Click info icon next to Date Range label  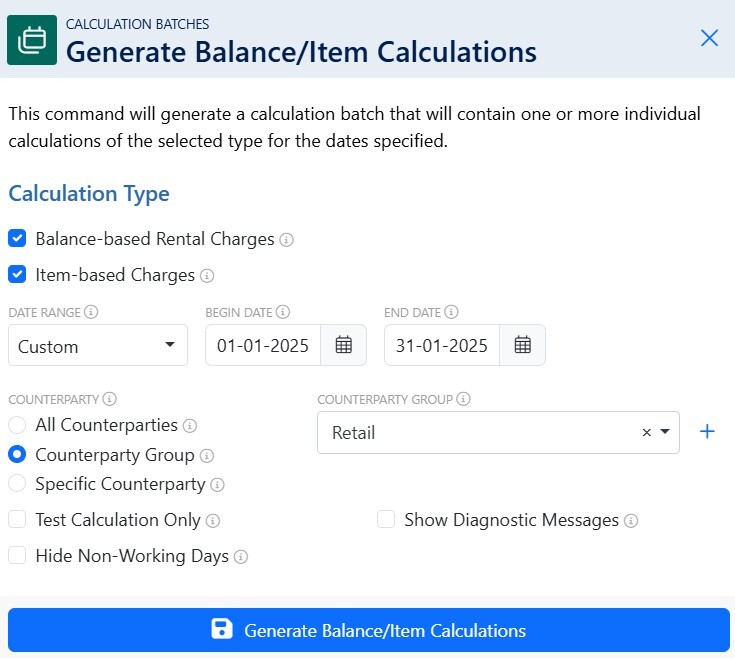91,312
